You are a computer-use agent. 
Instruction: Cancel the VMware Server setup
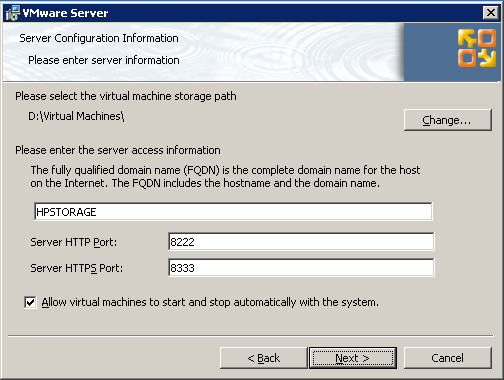pos(447,358)
